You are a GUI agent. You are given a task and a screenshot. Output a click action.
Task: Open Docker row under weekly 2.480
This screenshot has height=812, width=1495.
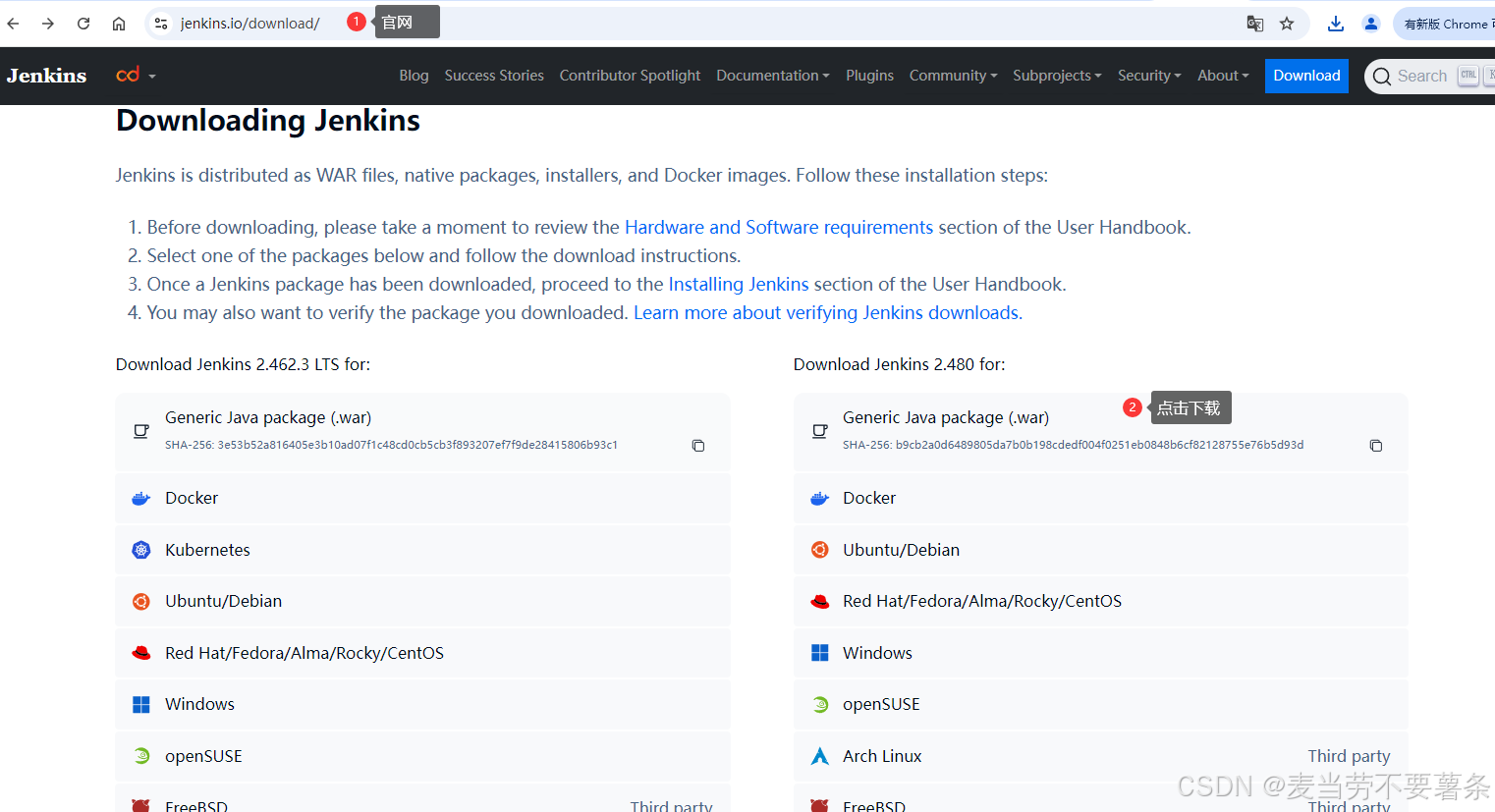pos(1100,498)
